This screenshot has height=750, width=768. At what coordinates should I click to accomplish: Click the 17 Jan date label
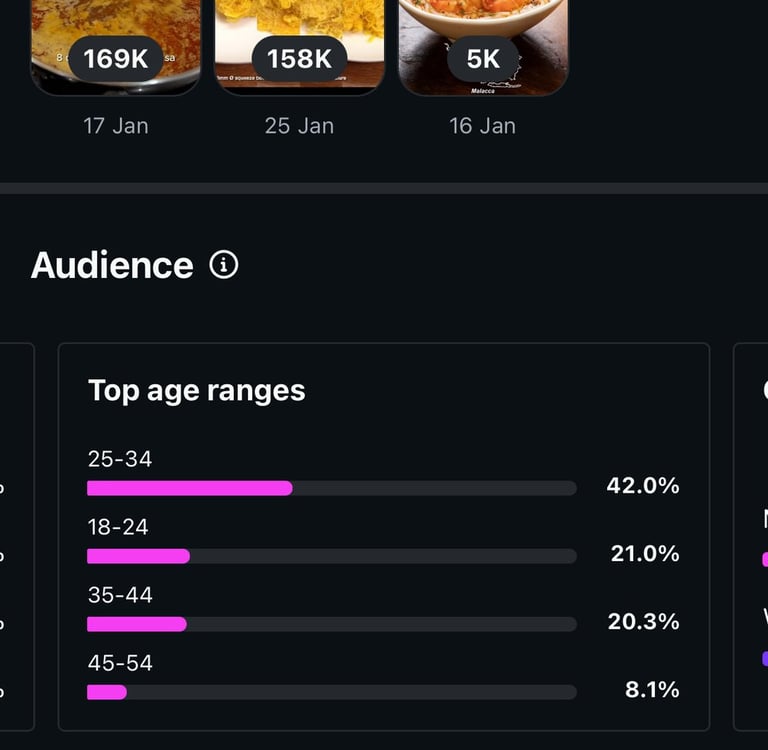[116, 126]
